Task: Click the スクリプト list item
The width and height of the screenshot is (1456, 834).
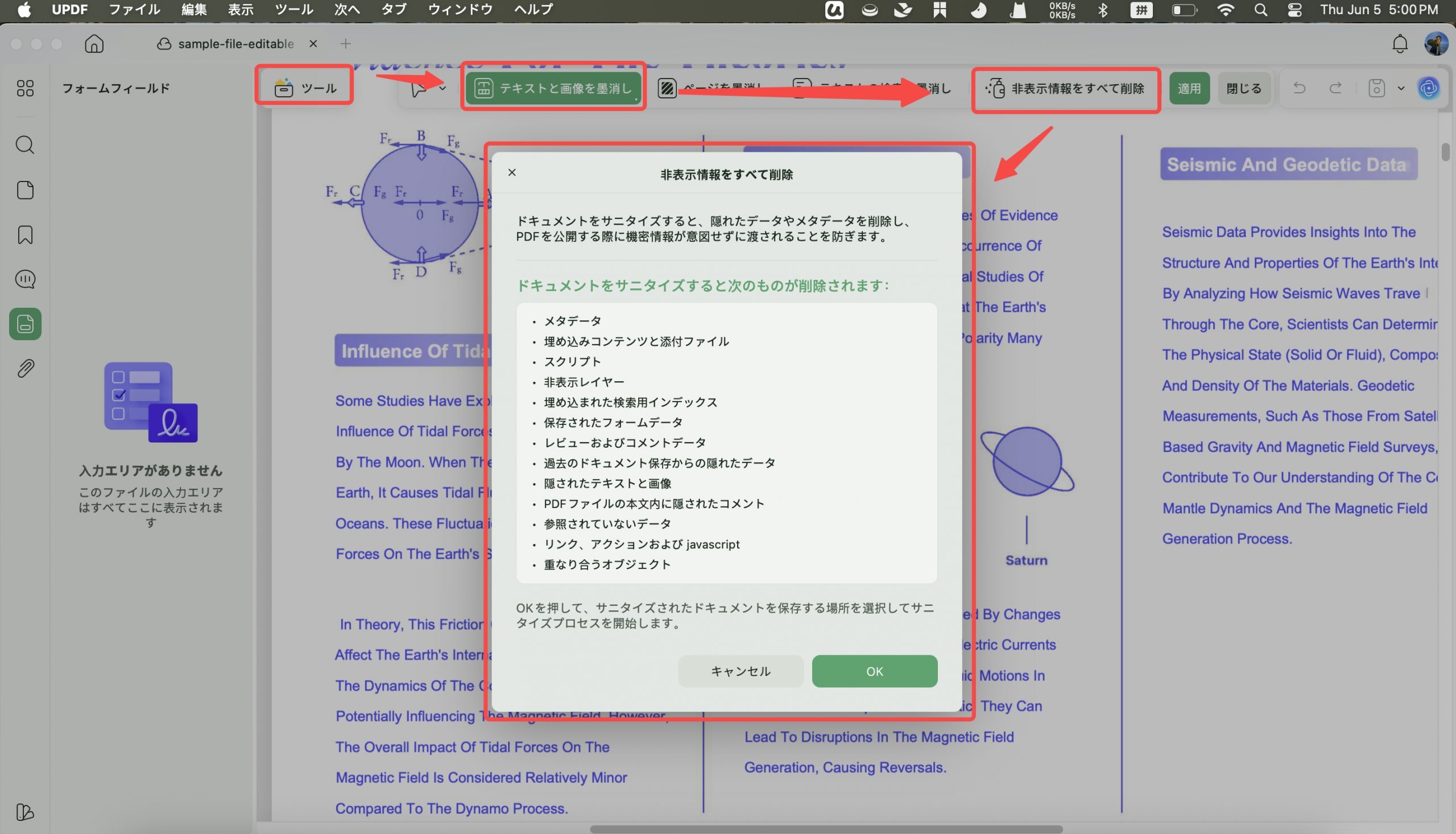Action: click(x=572, y=361)
